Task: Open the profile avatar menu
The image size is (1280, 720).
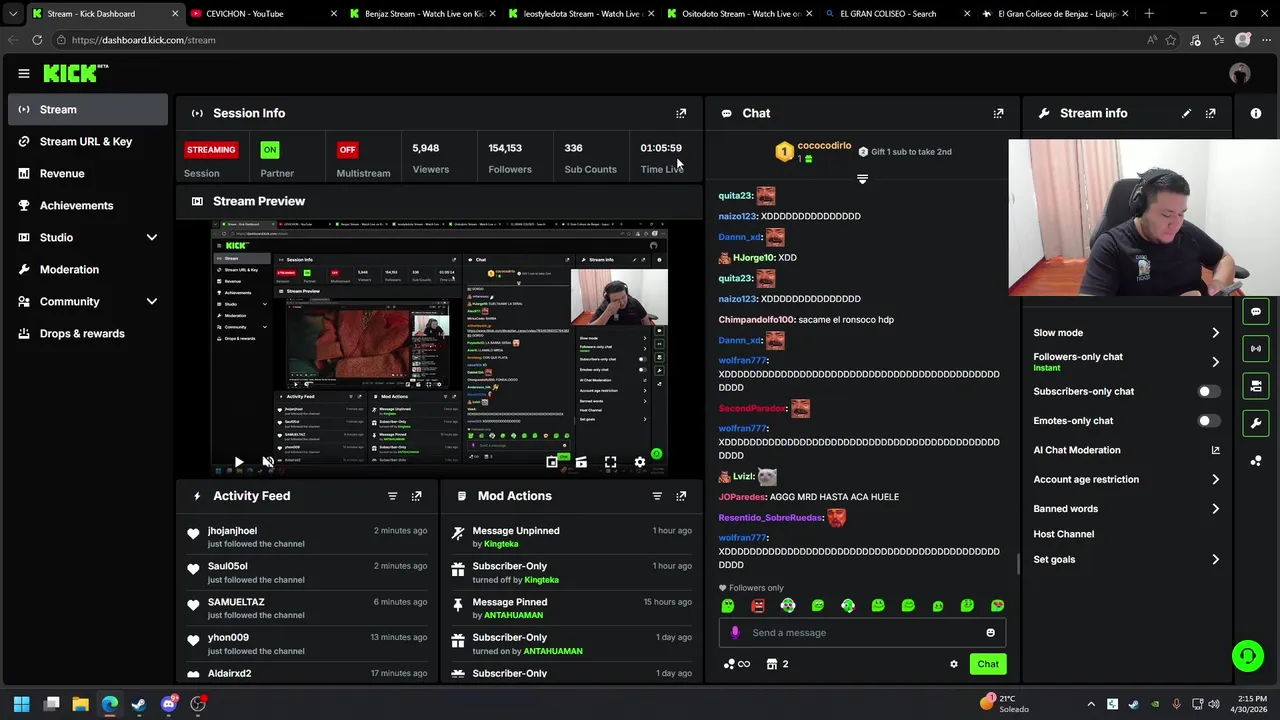Action: pyautogui.click(x=1240, y=73)
